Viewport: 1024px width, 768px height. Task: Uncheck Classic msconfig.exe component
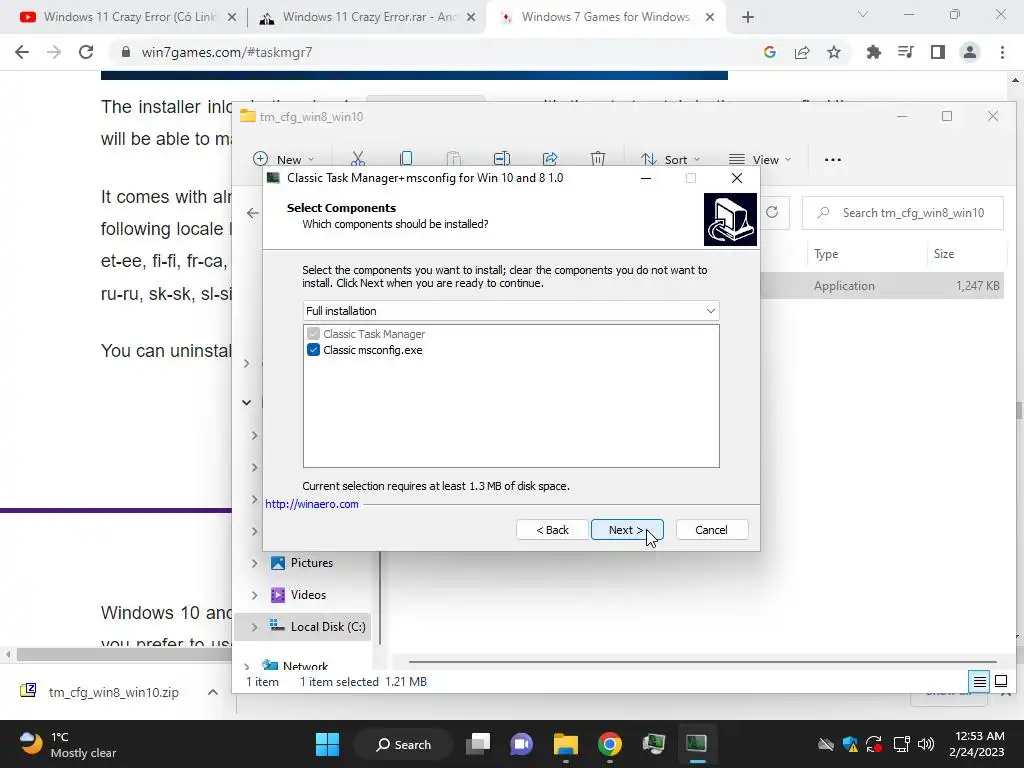click(313, 350)
